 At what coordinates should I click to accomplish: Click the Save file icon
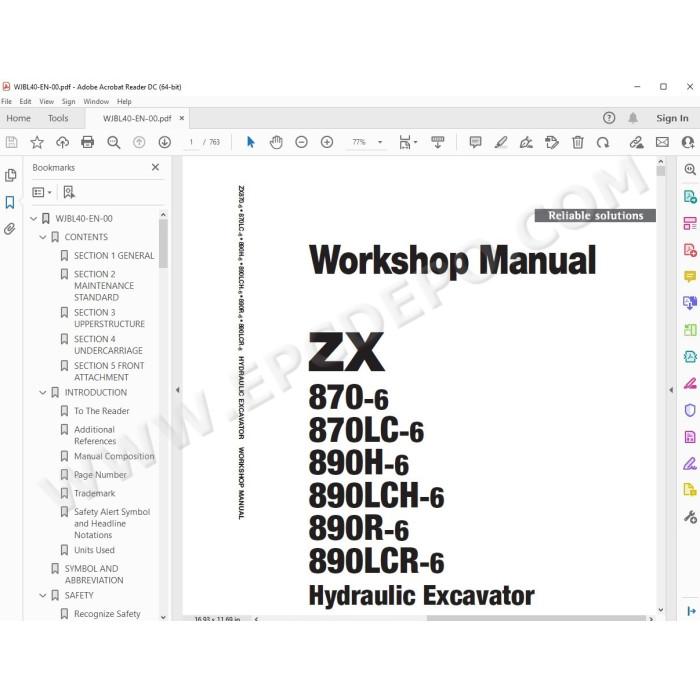[12, 142]
